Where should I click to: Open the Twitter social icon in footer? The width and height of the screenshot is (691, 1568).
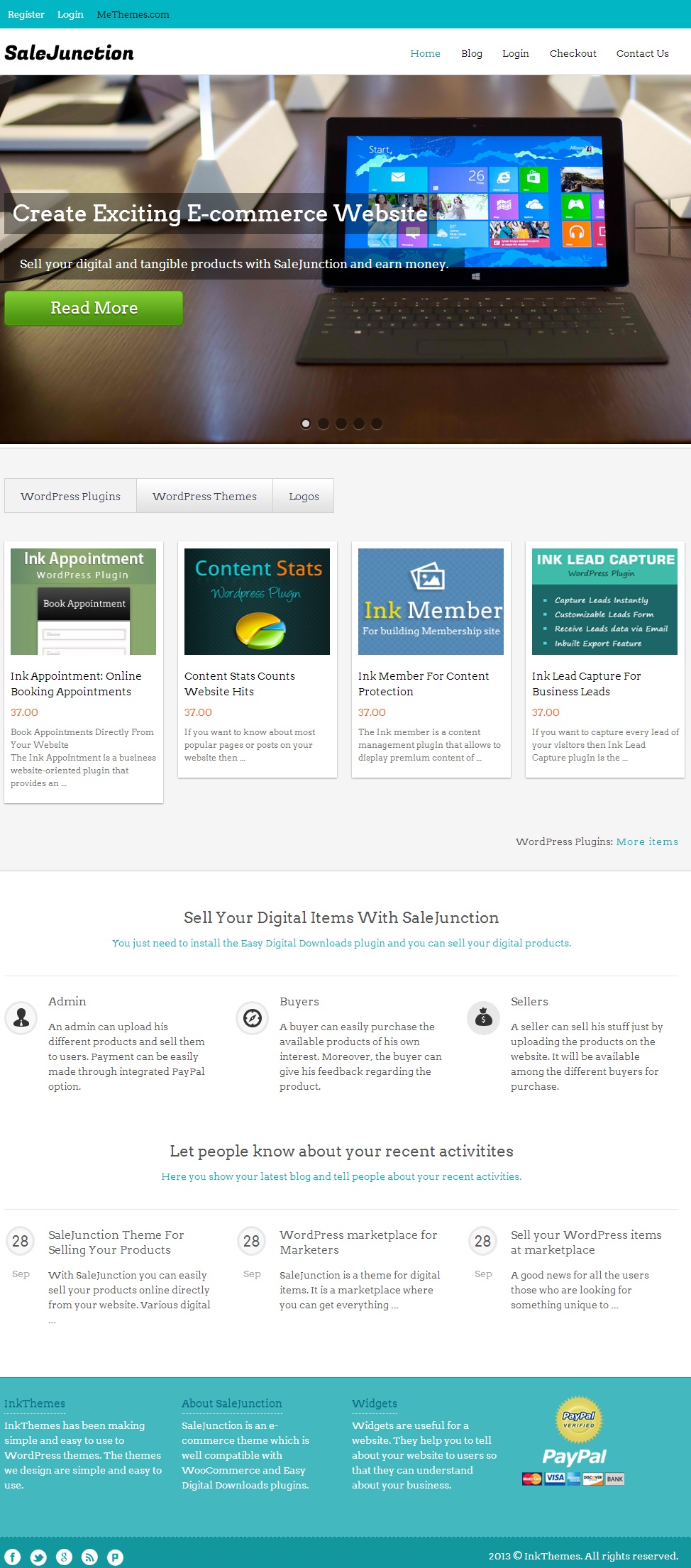pyautogui.click(x=38, y=1557)
